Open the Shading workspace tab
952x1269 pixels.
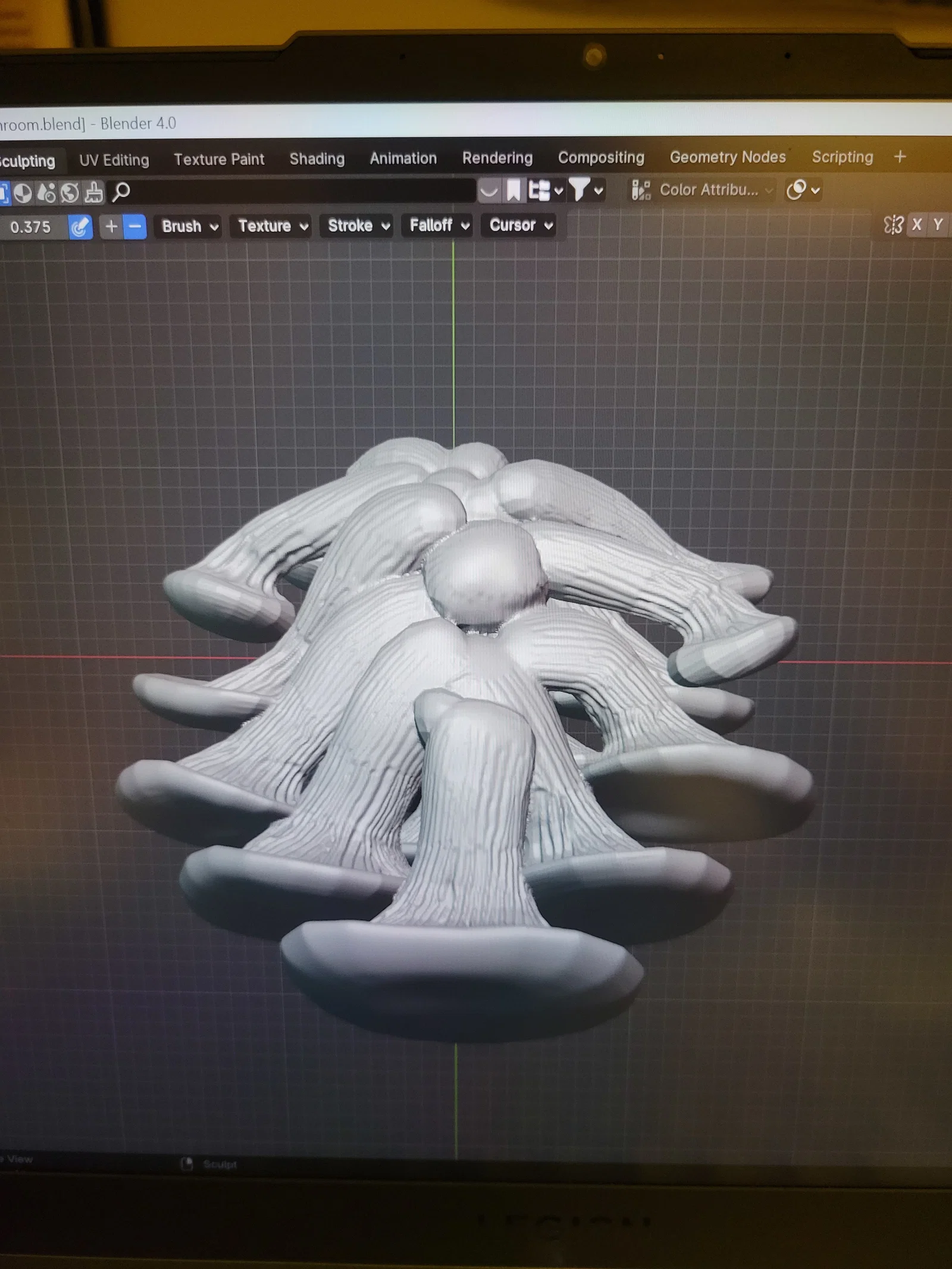coord(317,159)
